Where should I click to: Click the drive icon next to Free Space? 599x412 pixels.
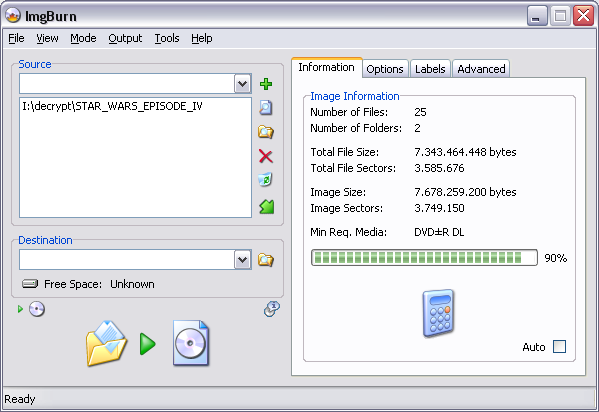(x=30, y=284)
